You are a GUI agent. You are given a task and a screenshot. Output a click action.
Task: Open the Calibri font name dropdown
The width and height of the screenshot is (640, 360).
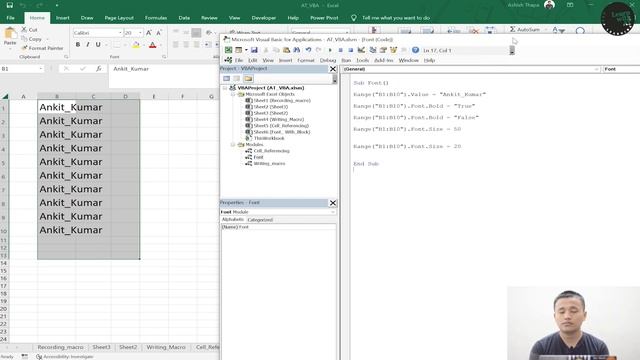120,33
